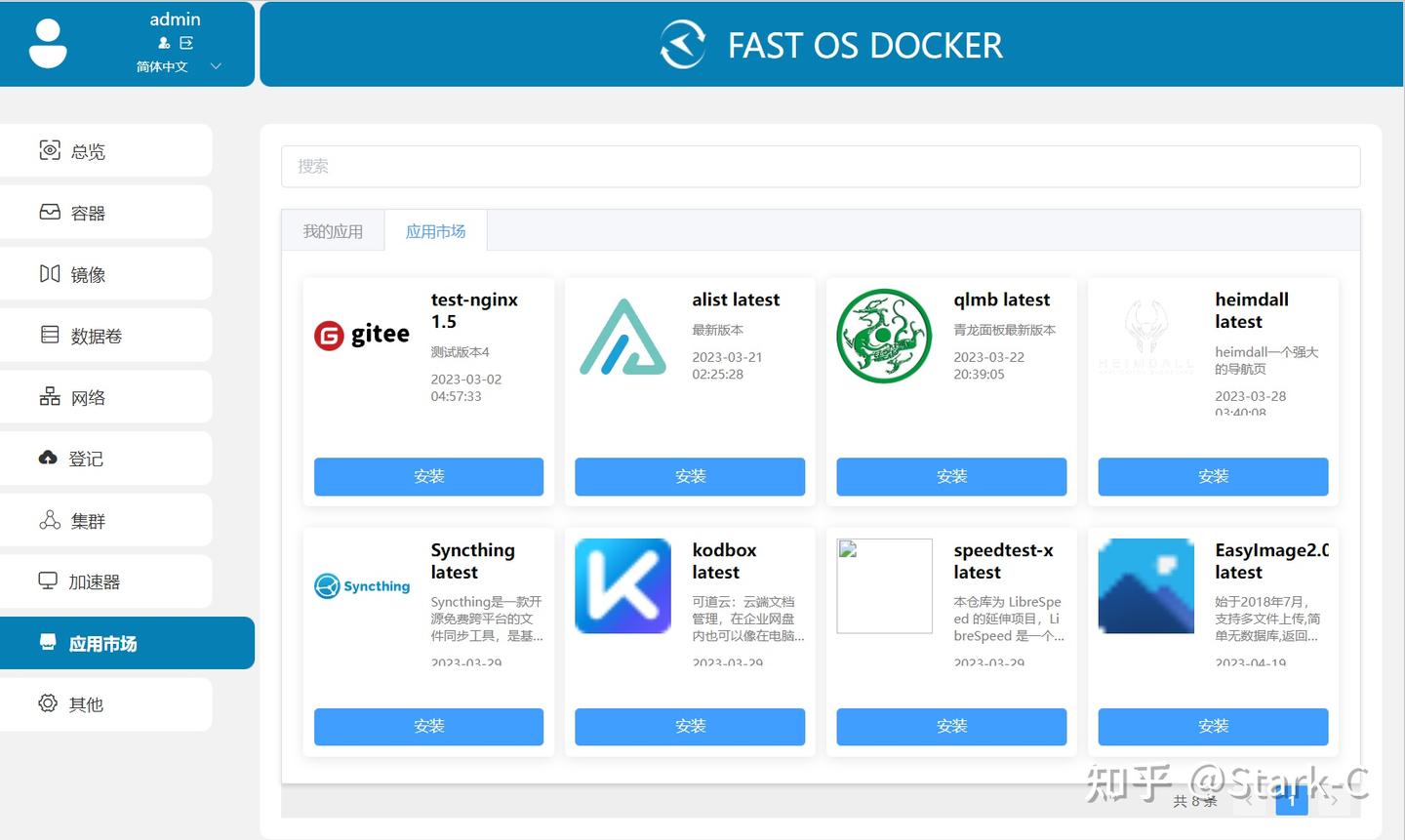Viewport: 1405px width, 840px height.
Task: Click the "admin" username text
Action: [176, 20]
